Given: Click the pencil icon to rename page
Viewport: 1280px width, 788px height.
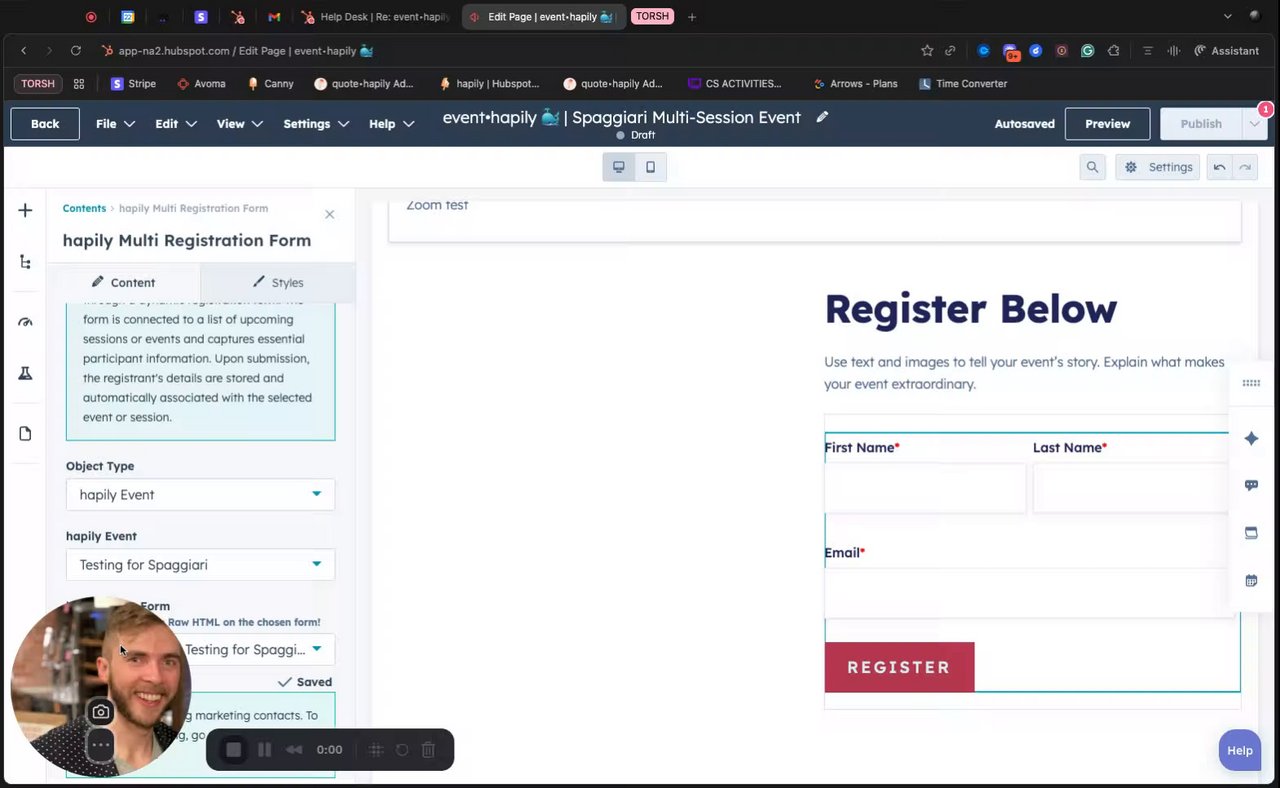Looking at the screenshot, I should 822,117.
